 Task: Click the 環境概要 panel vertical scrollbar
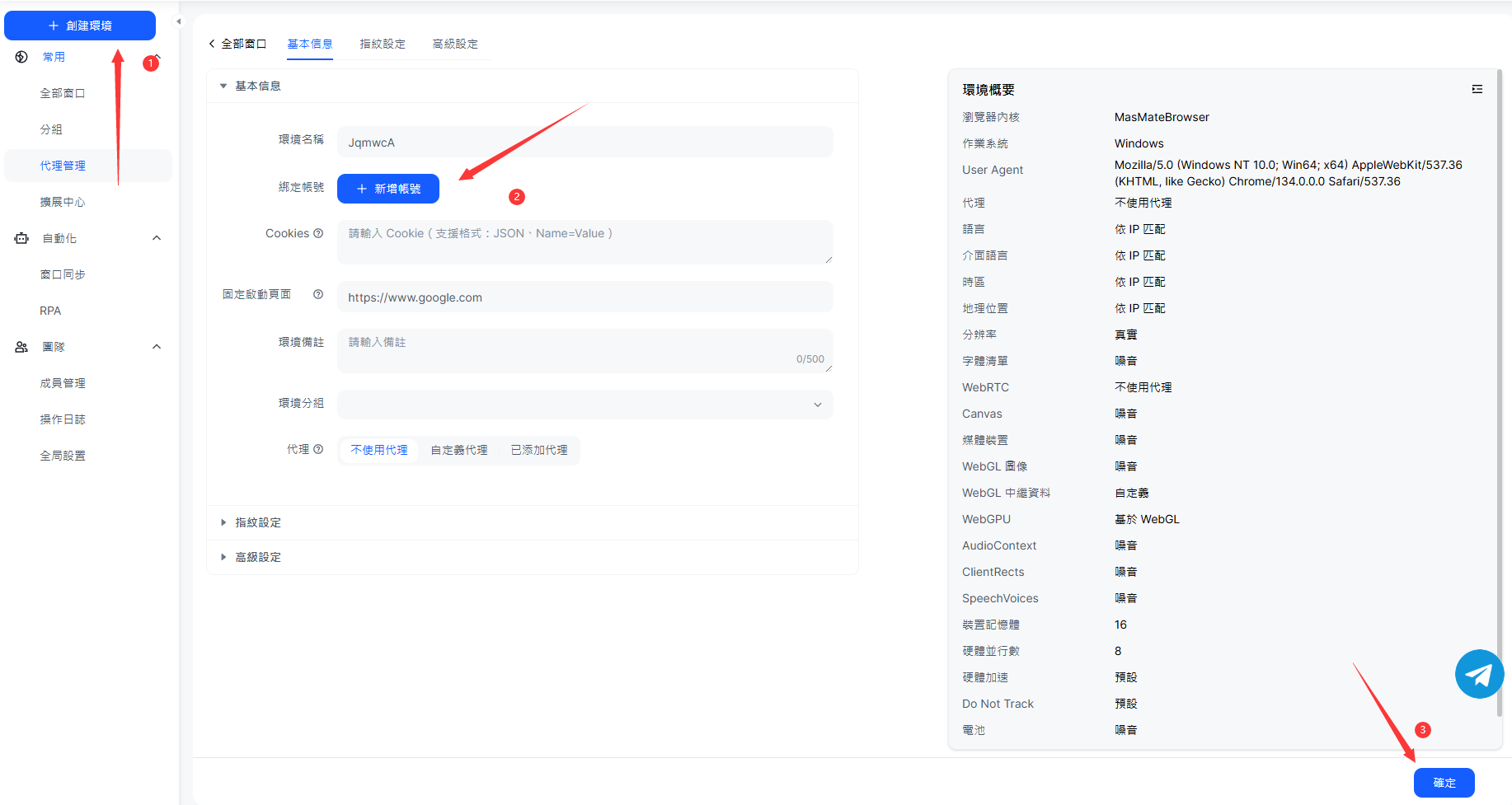(1500, 395)
